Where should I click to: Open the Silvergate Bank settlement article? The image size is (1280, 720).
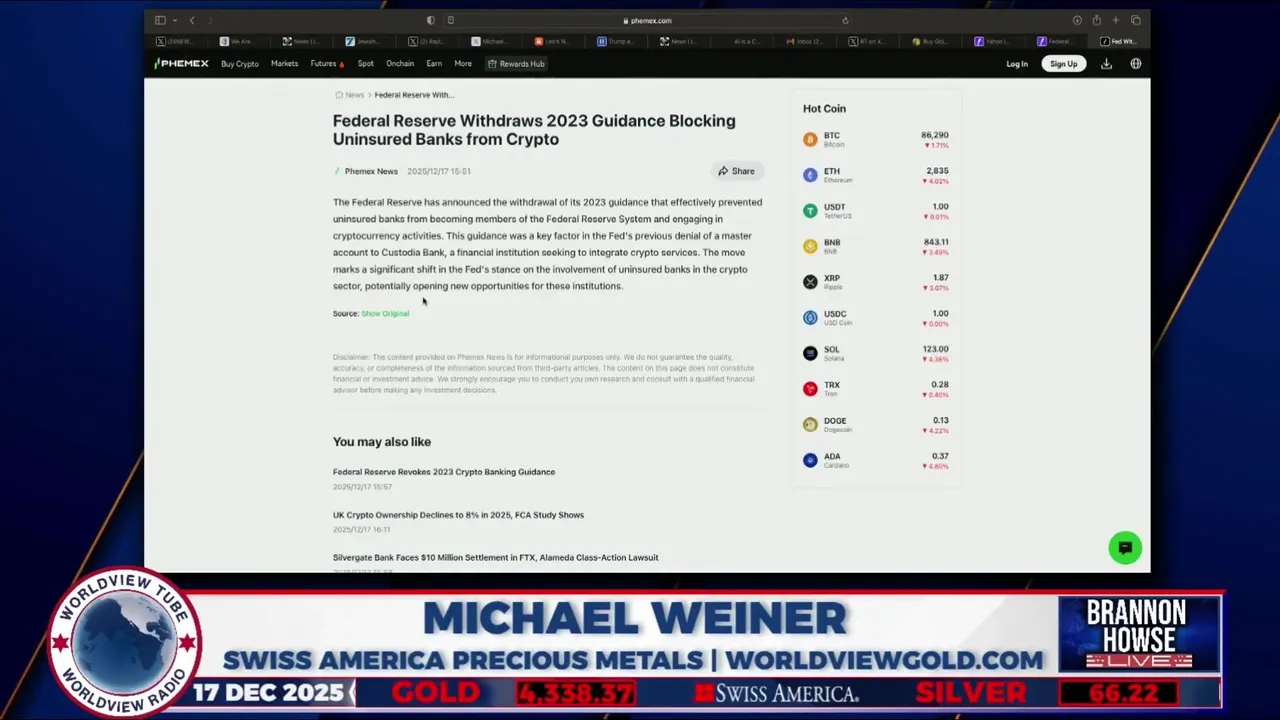pos(496,558)
